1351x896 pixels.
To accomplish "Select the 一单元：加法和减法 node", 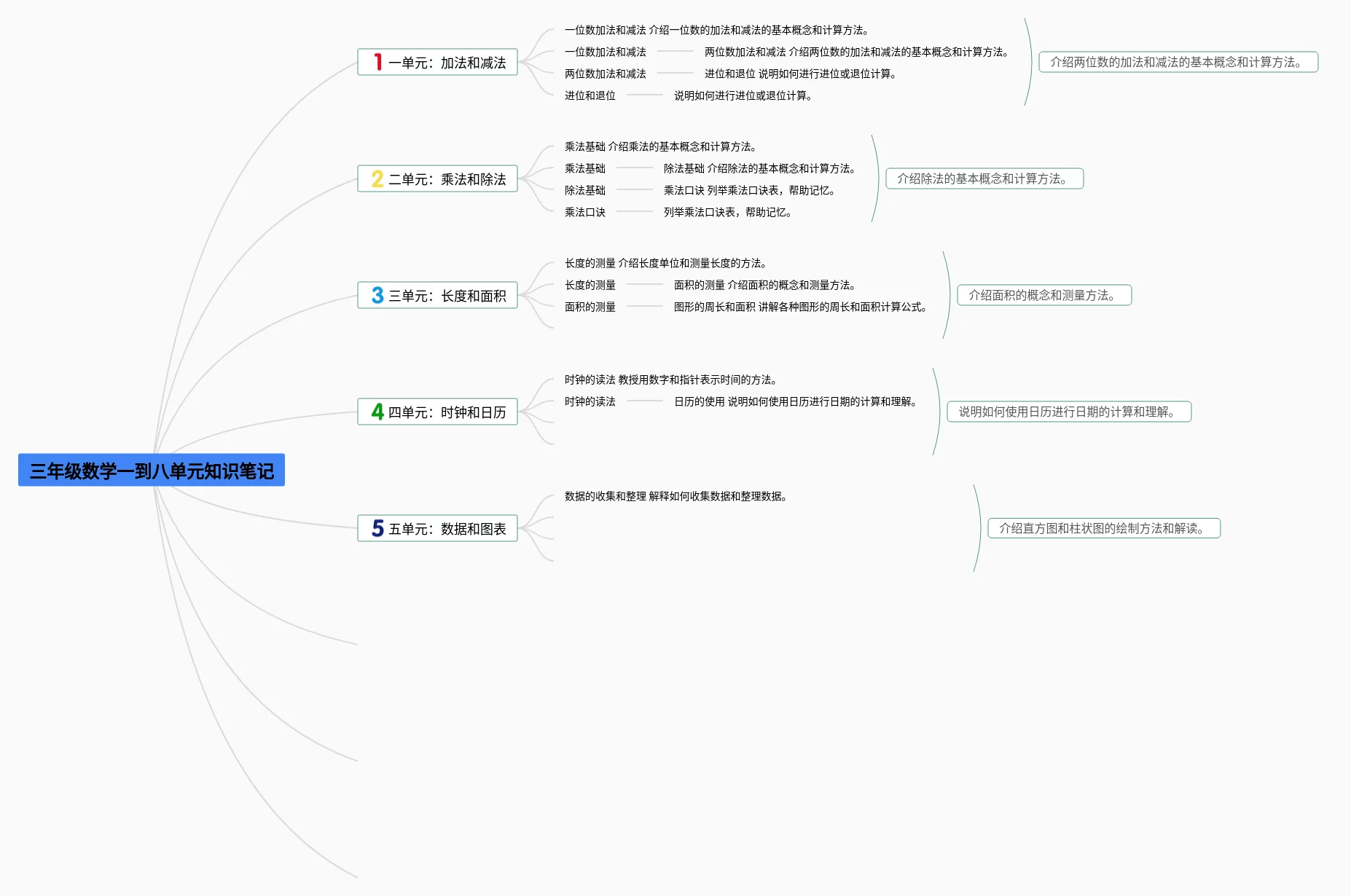I will click(x=437, y=62).
